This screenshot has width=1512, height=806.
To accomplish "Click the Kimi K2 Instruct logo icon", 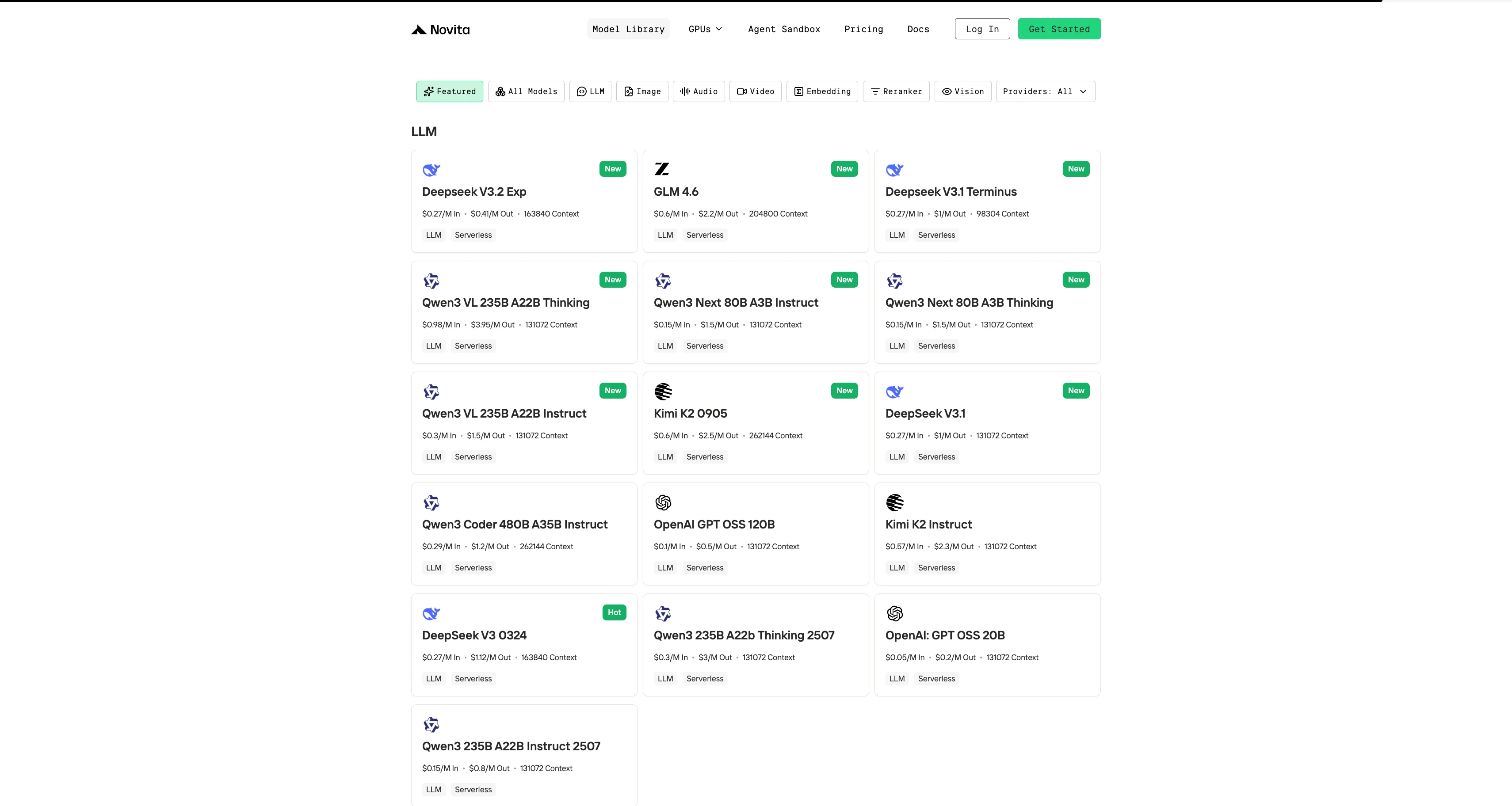I will pyautogui.click(x=894, y=502).
